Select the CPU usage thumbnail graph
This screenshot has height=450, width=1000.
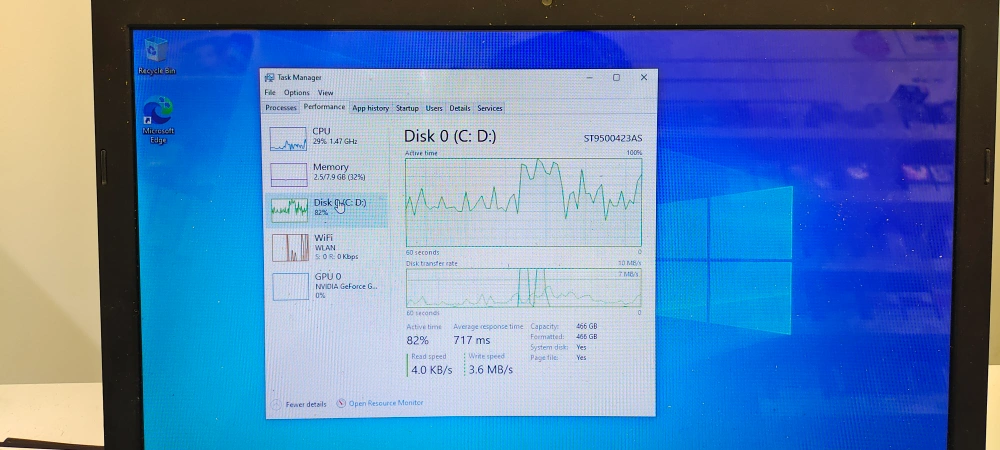point(289,139)
